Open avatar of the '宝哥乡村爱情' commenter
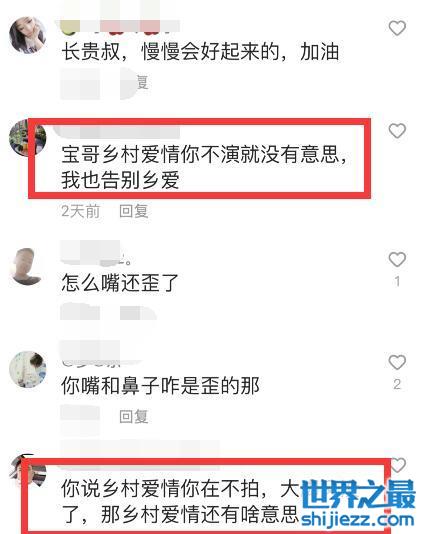 point(27,138)
